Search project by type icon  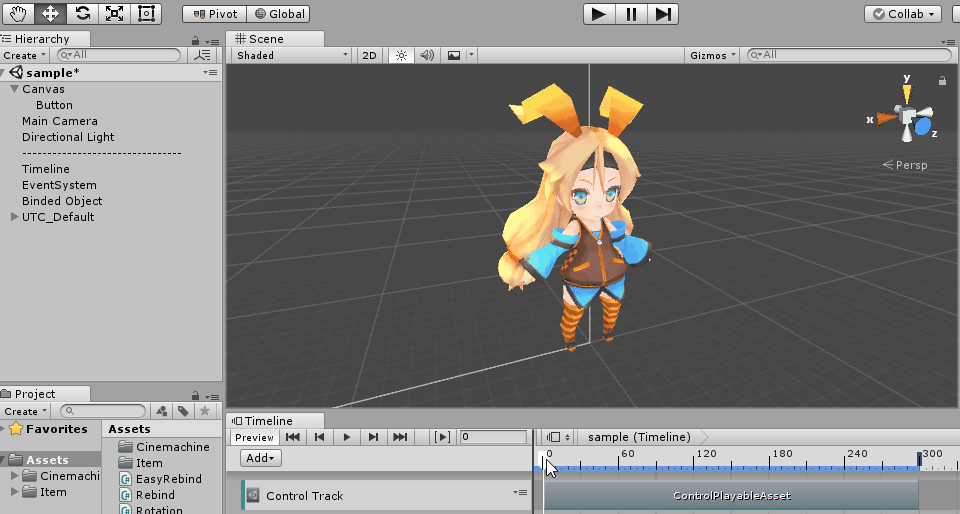[162, 411]
